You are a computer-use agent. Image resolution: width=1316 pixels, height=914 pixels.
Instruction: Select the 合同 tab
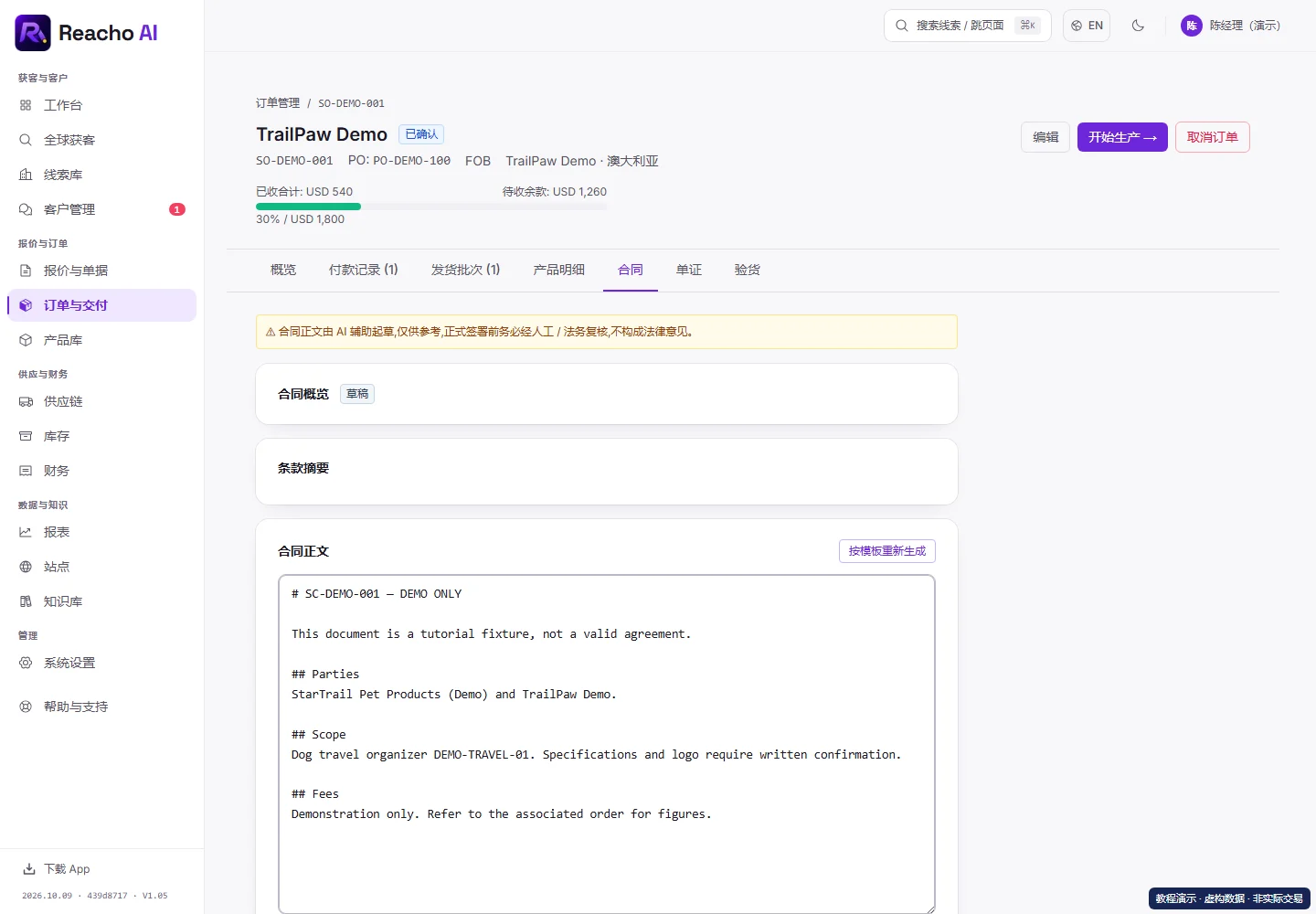tap(631, 270)
